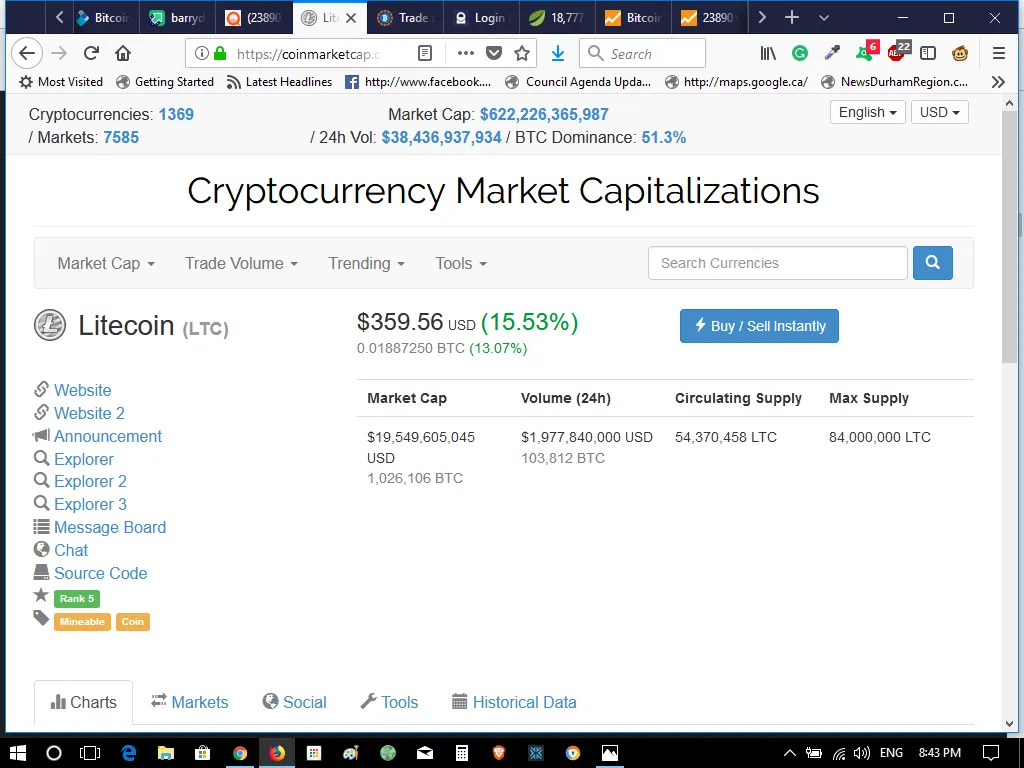Open the Message Board link

pyautogui.click(x=110, y=527)
